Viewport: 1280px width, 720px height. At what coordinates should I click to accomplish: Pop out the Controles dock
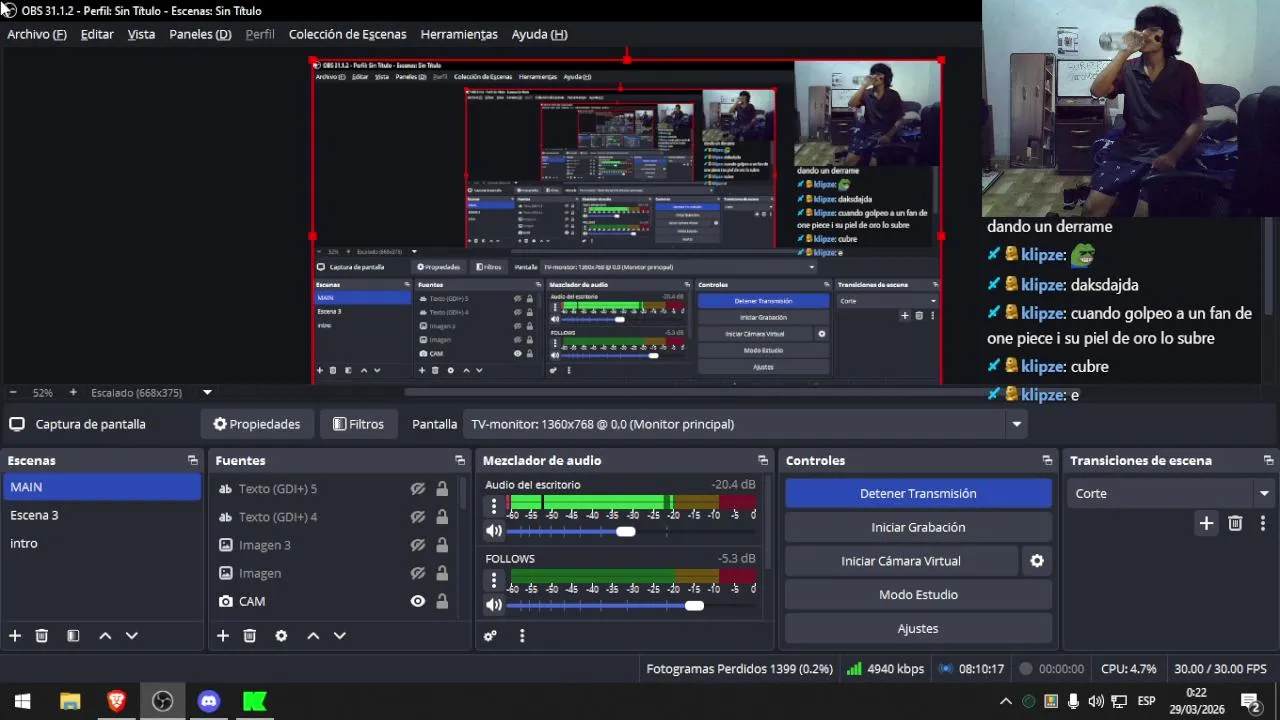click(1047, 461)
